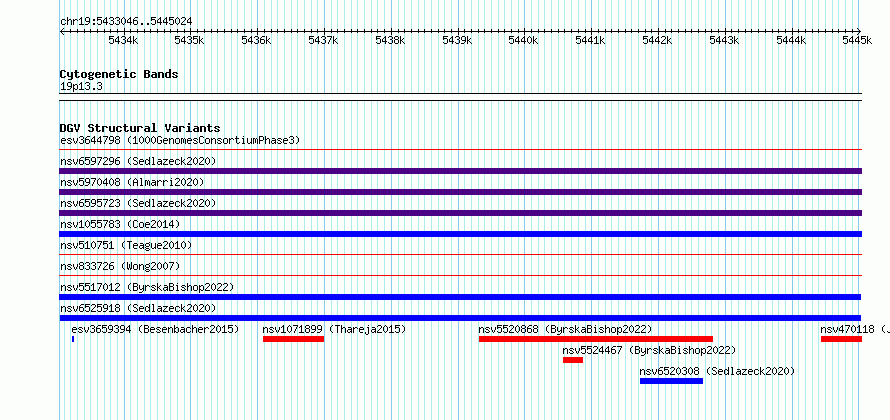
Task: Click the 5442k ruler tick
Action: [x=658, y=40]
